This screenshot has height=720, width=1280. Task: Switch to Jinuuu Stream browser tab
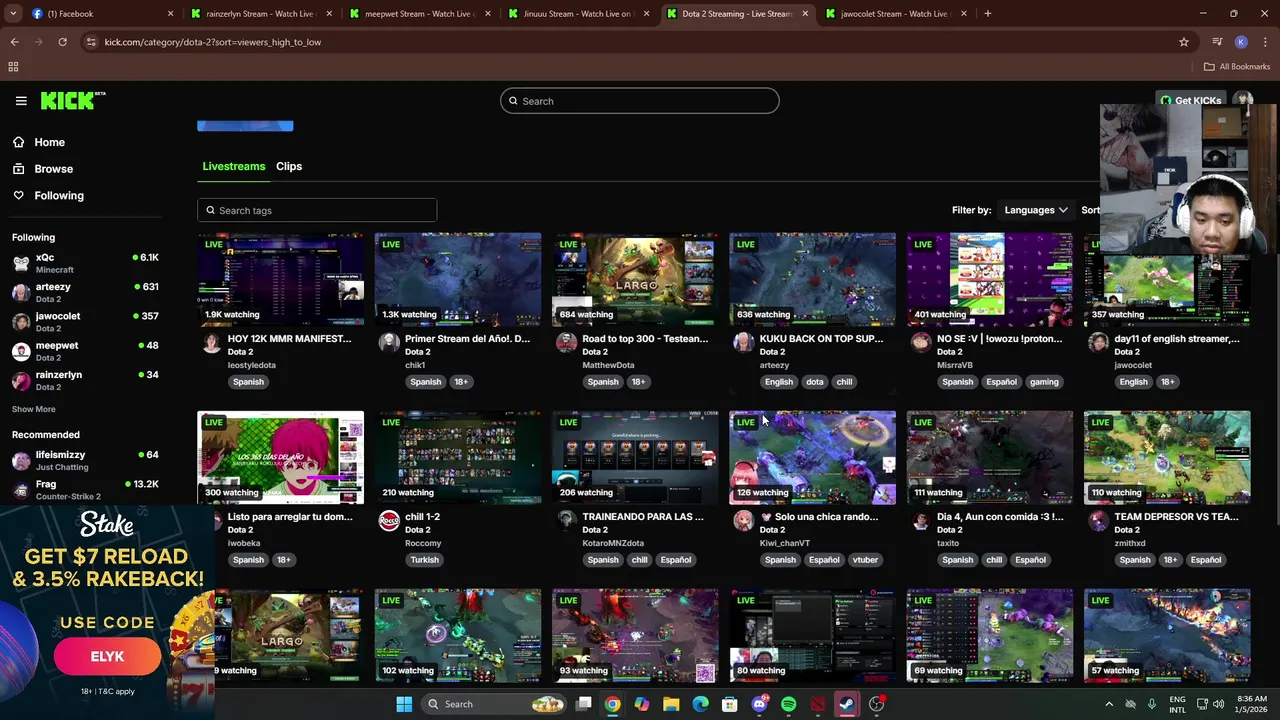(x=578, y=14)
